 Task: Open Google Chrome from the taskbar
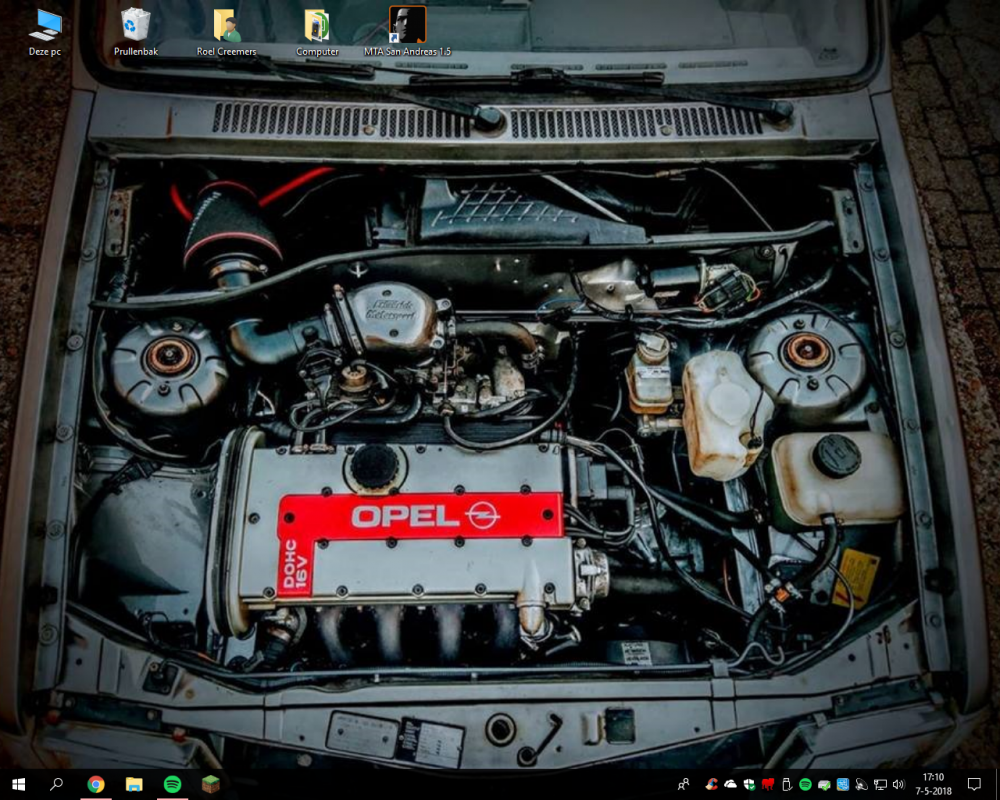pos(96,785)
